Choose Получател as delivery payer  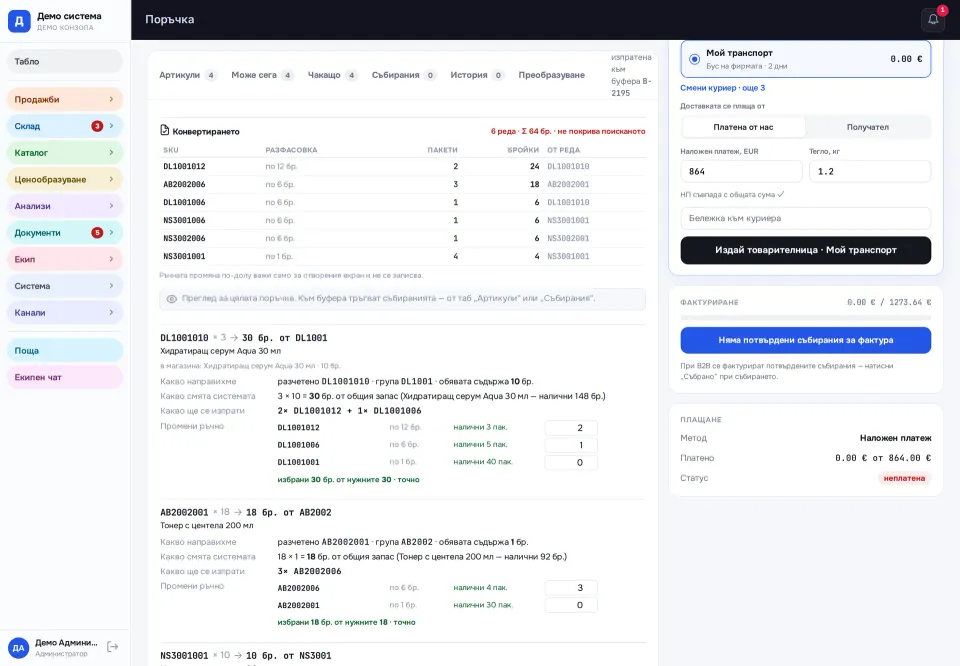pyautogui.click(x=868, y=127)
